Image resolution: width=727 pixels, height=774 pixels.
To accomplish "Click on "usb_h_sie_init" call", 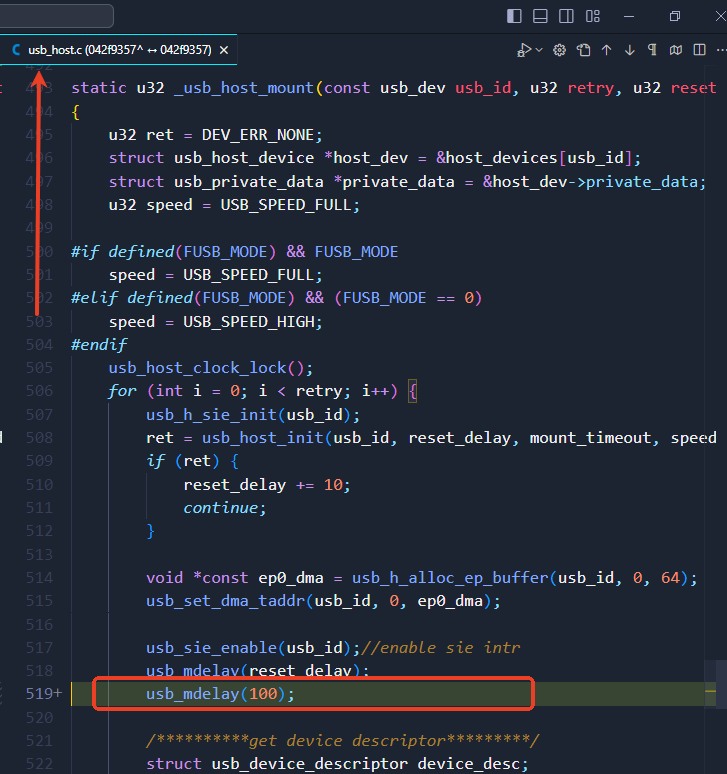I will [x=211, y=415].
